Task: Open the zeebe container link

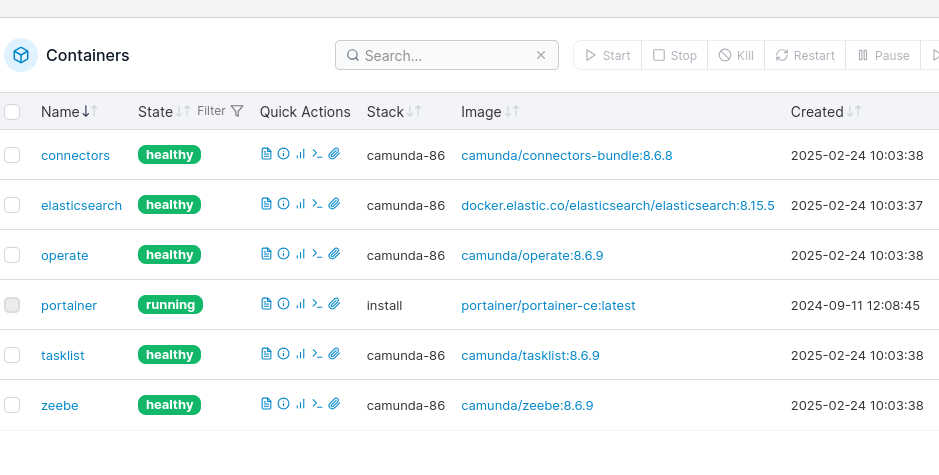Action: point(60,406)
